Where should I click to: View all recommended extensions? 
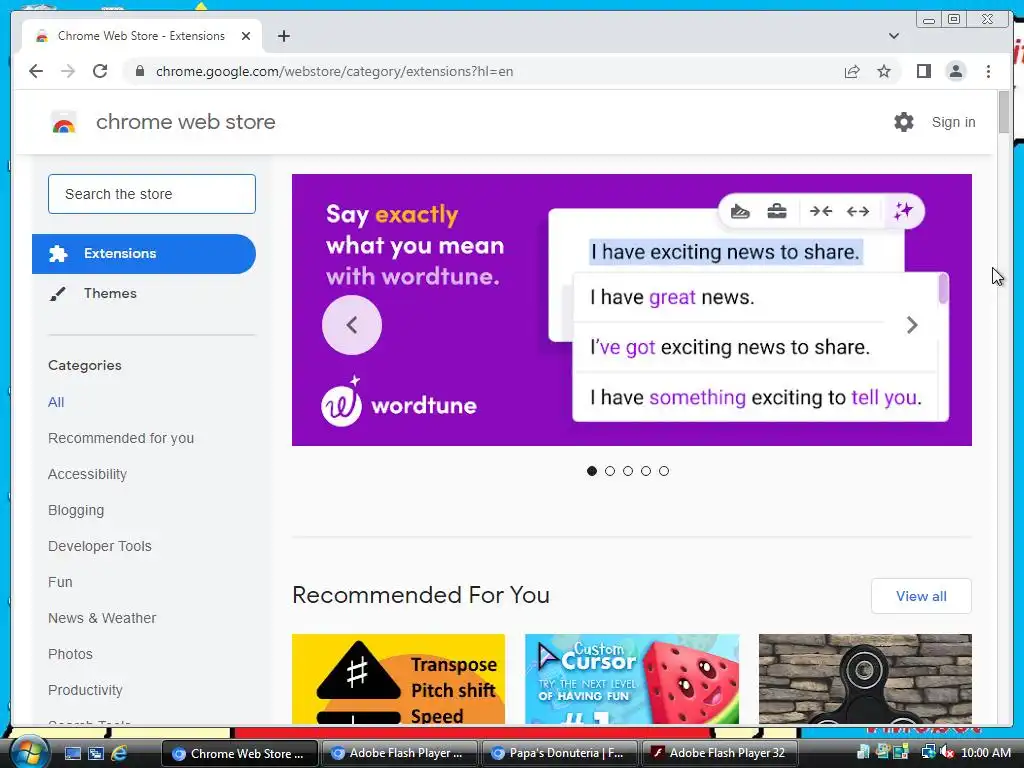(x=921, y=596)
